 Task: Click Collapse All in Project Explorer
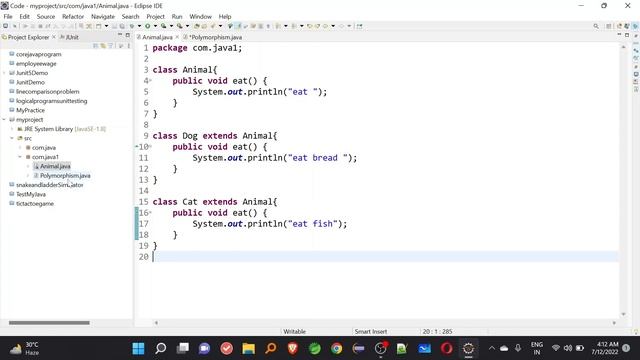tap(96, 46)
